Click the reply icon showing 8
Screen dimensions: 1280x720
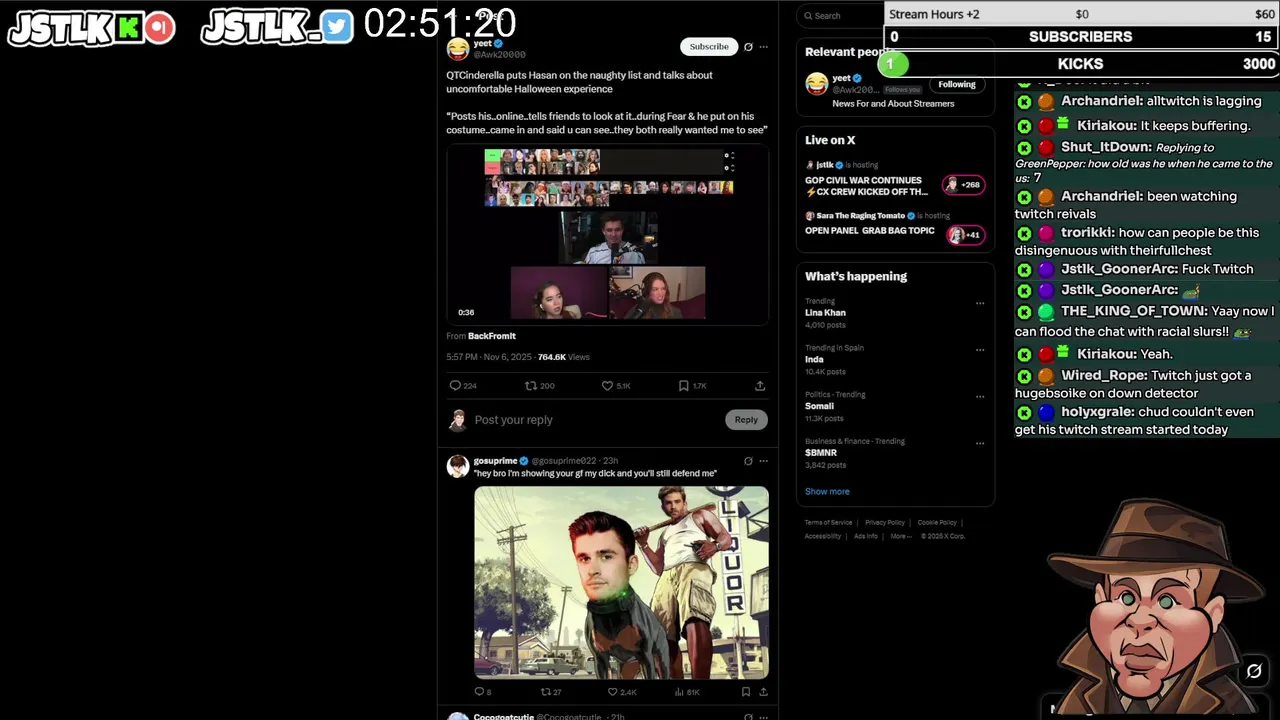point(479,692)
